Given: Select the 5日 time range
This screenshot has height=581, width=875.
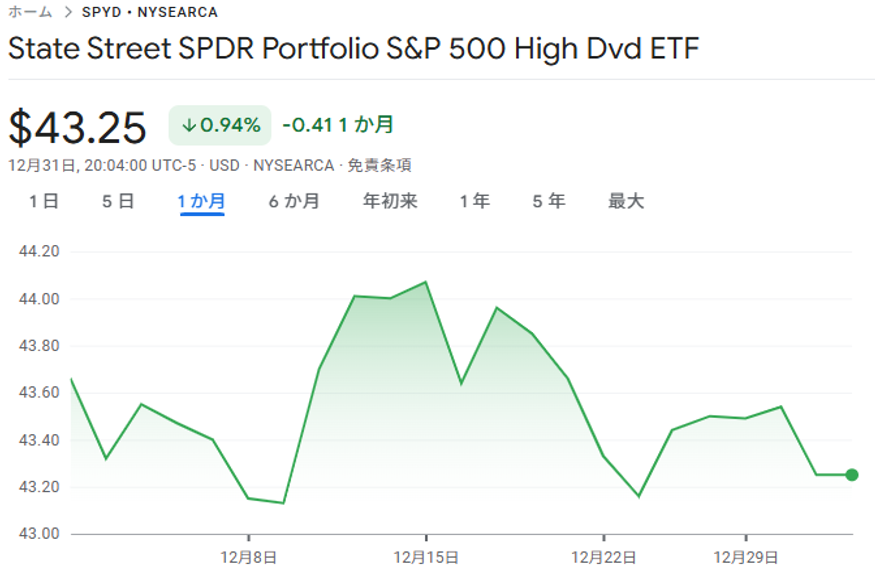Looking at the screenshot, I should click(x=118, y=201).
